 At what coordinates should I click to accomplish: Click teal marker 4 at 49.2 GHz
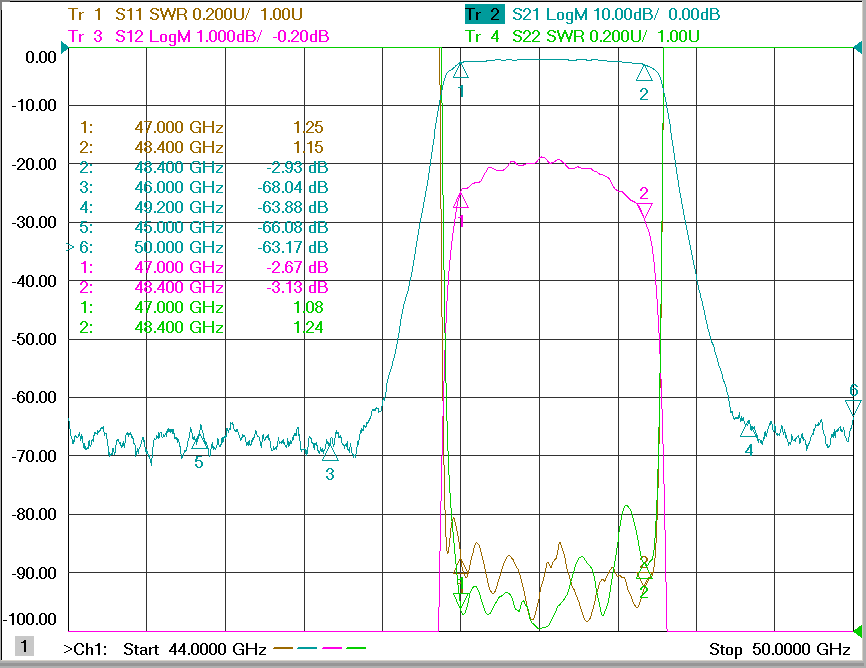click(x=748, y=429)
